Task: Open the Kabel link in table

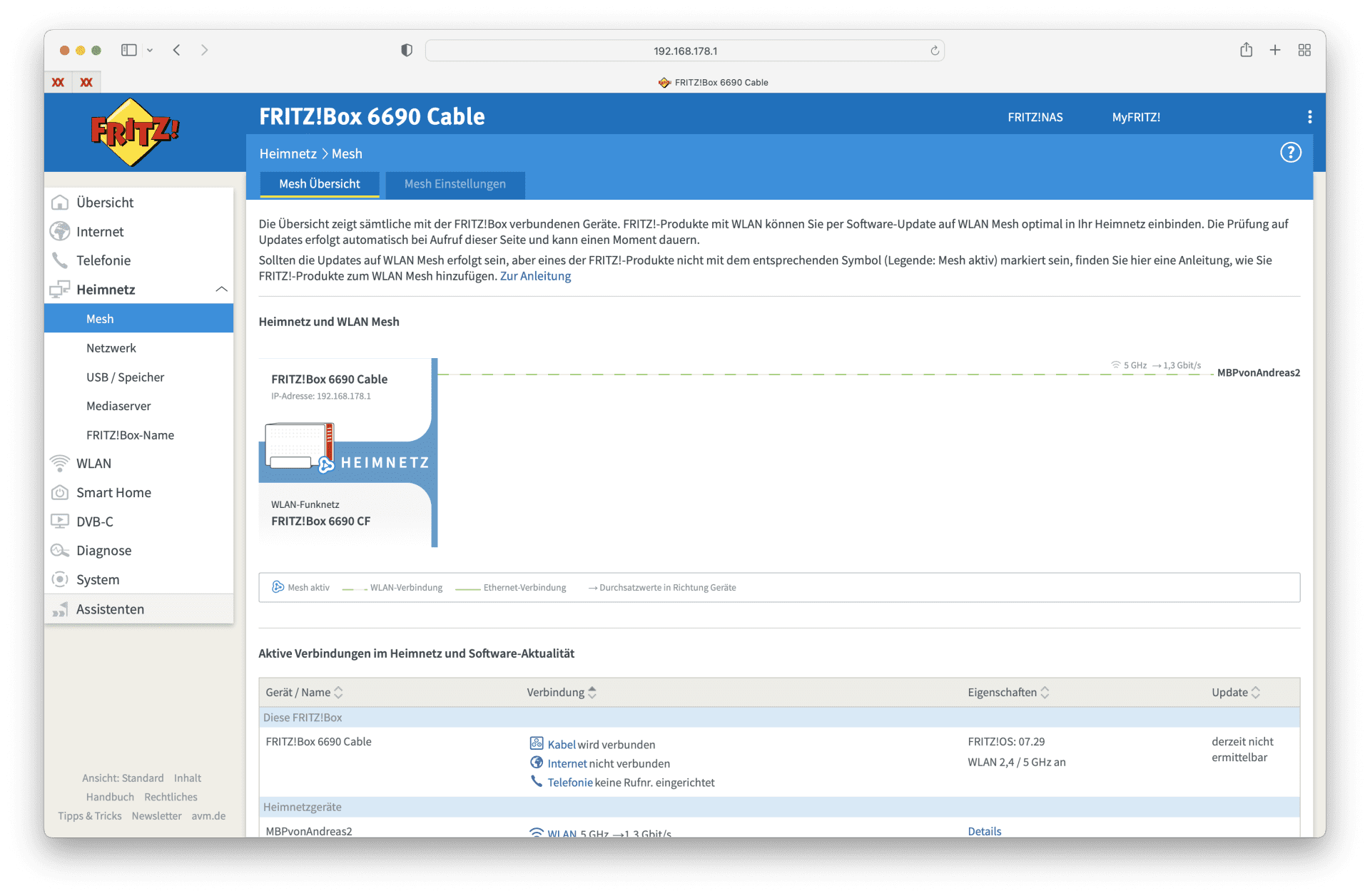Action: (562, 745)
